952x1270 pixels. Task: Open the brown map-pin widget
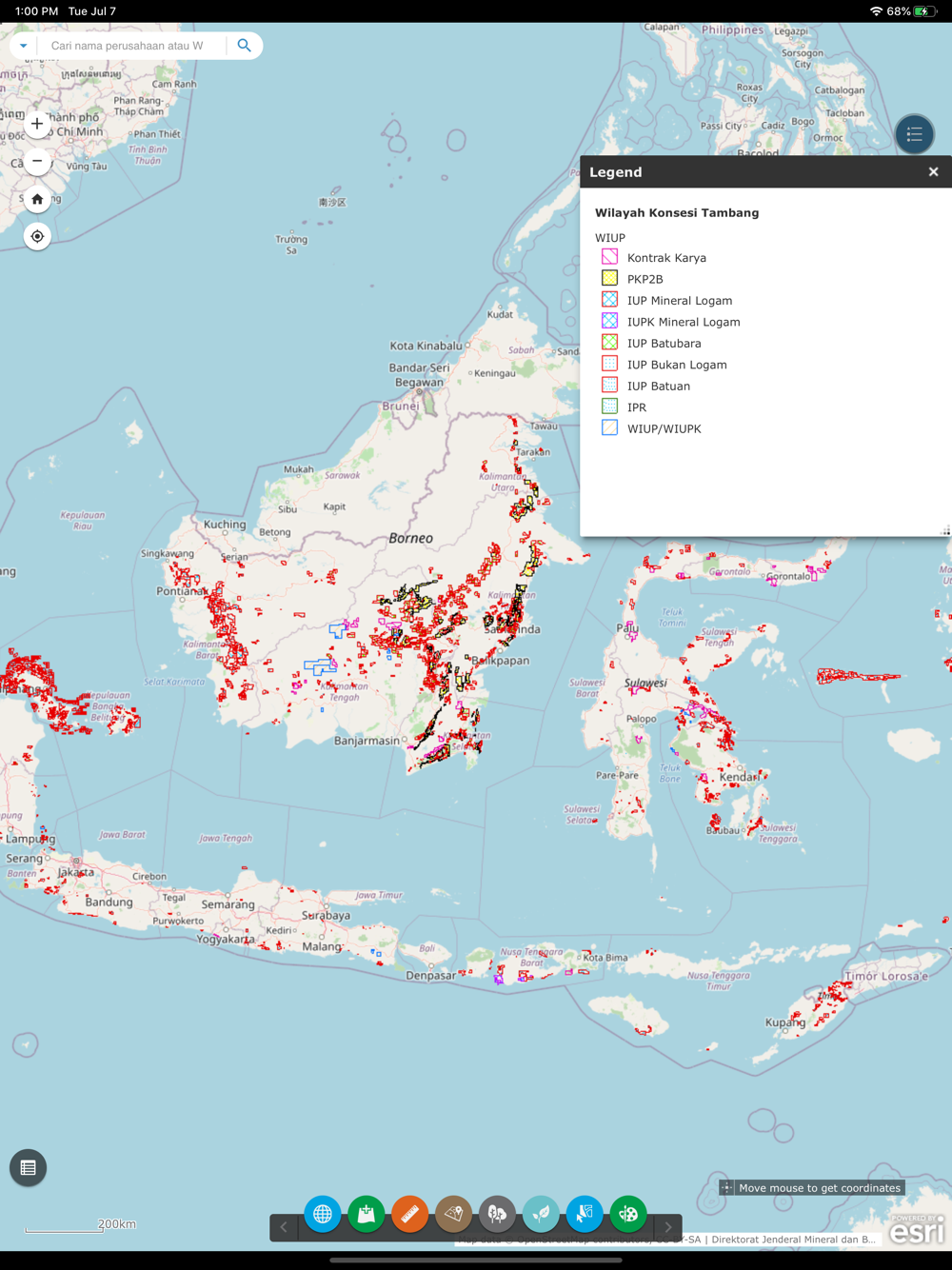point(454,1214)
